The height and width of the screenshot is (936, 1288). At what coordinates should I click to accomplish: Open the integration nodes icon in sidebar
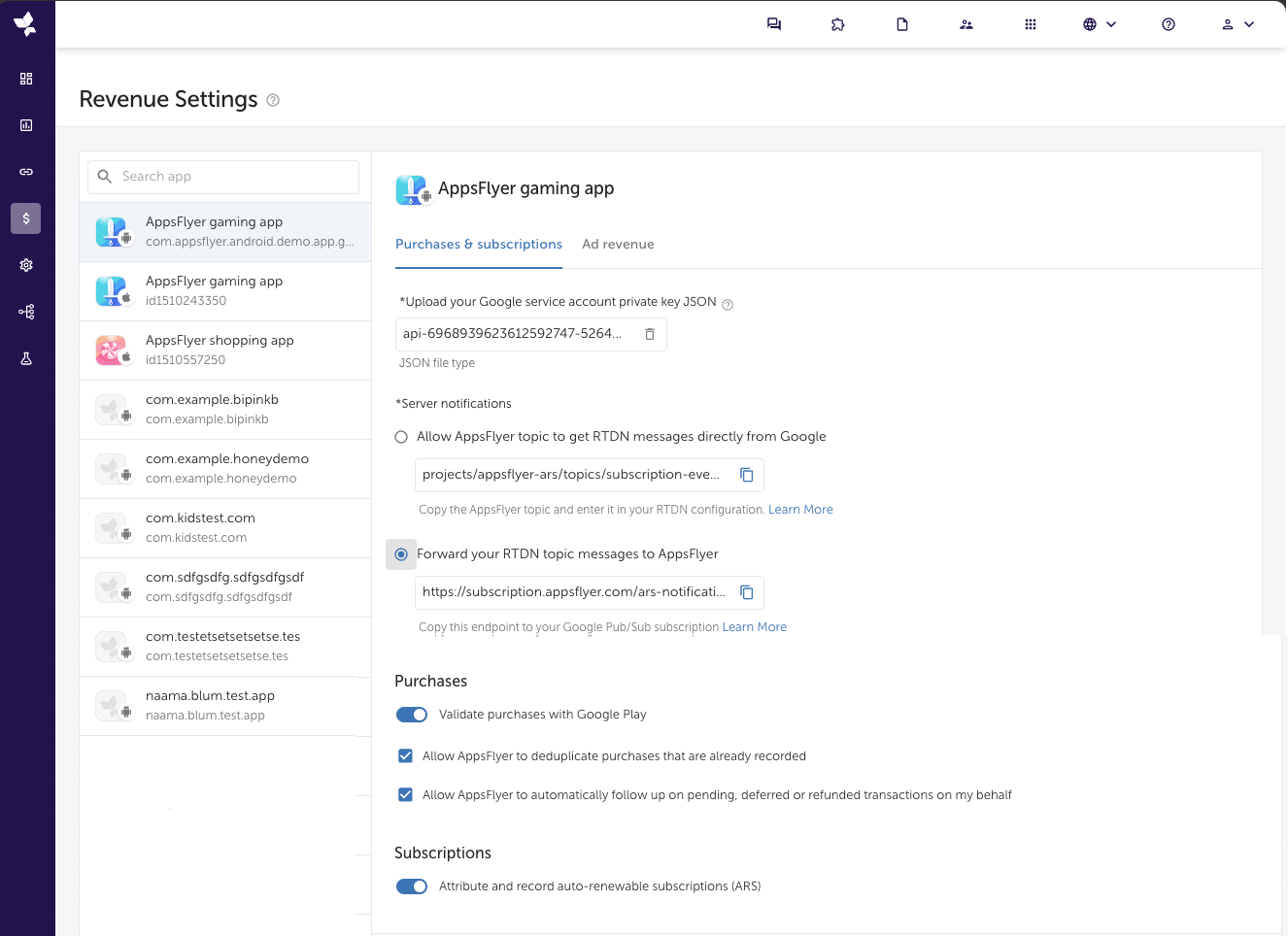click(26, 312)
